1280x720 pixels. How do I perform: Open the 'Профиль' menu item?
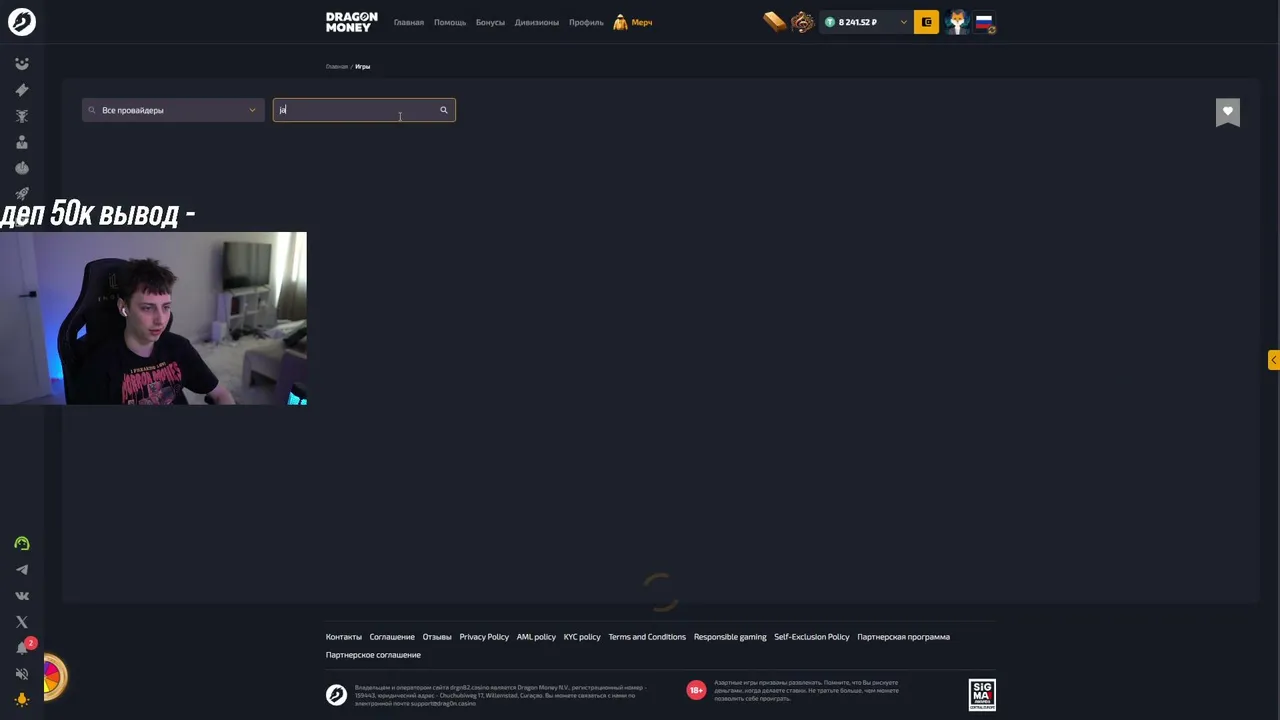point(586,22)
